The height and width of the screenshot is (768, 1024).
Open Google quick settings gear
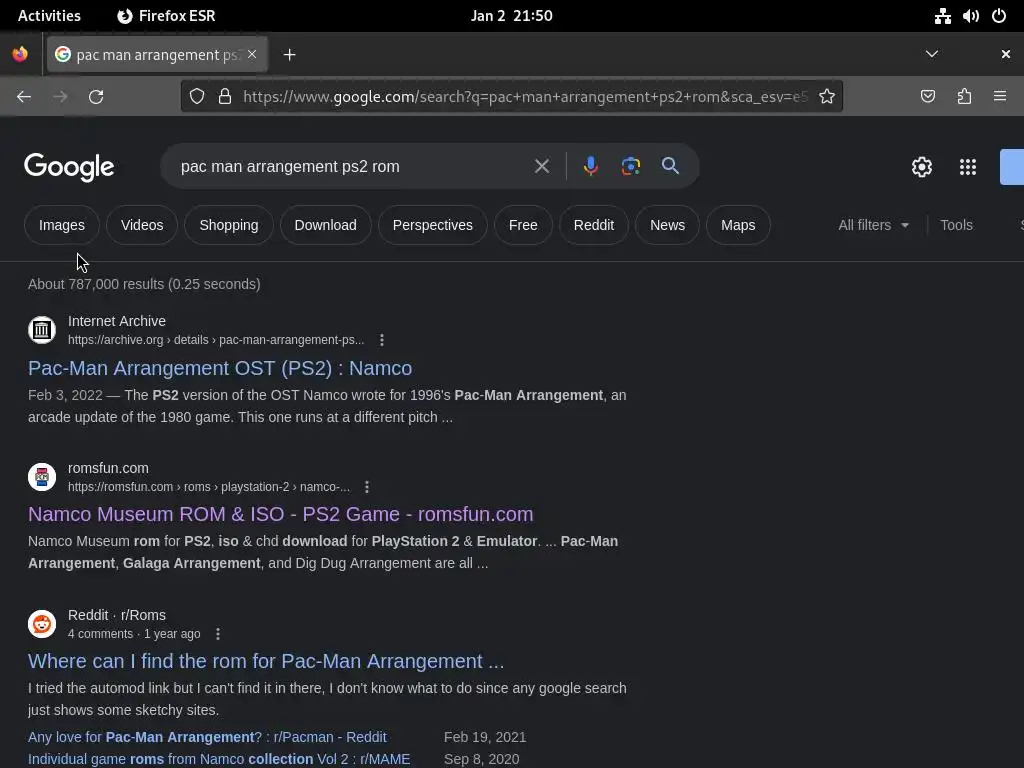click(921, 167)
